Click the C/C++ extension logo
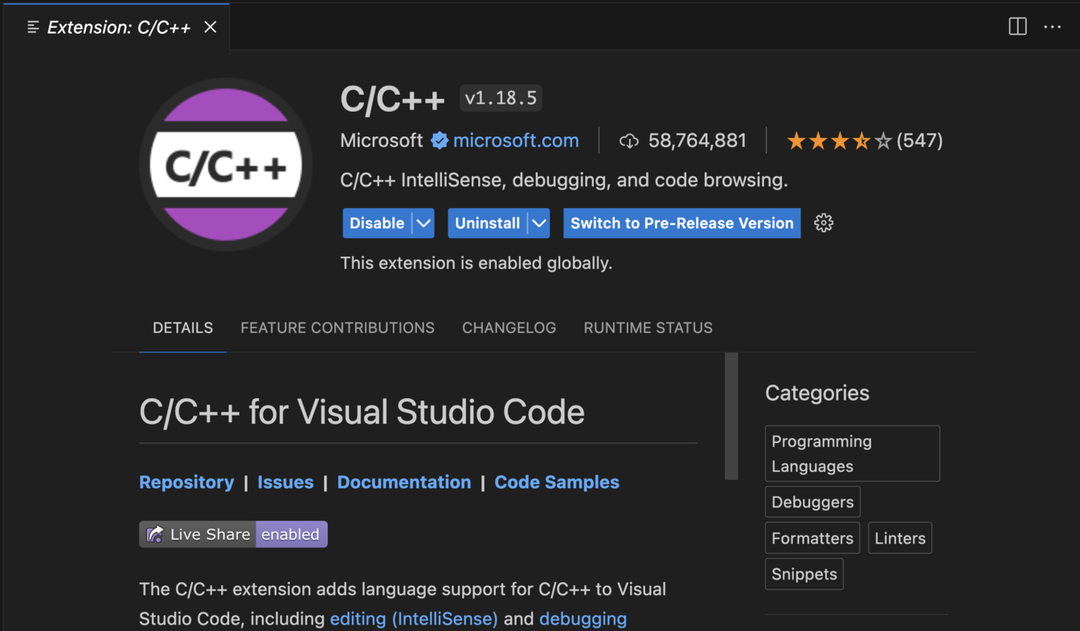 tap(225, 163)
